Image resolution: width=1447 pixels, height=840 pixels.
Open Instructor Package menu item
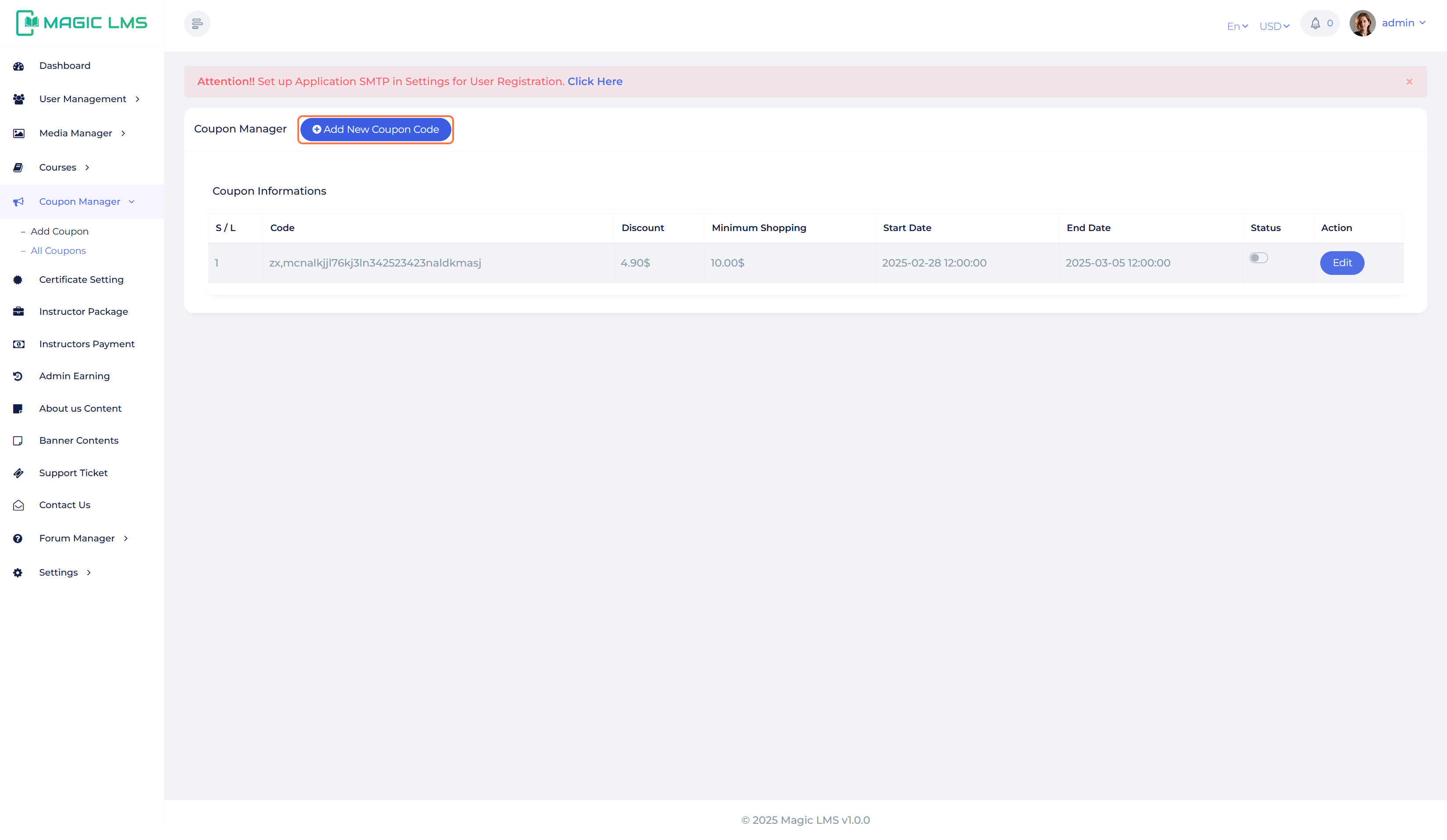point(84,312)
